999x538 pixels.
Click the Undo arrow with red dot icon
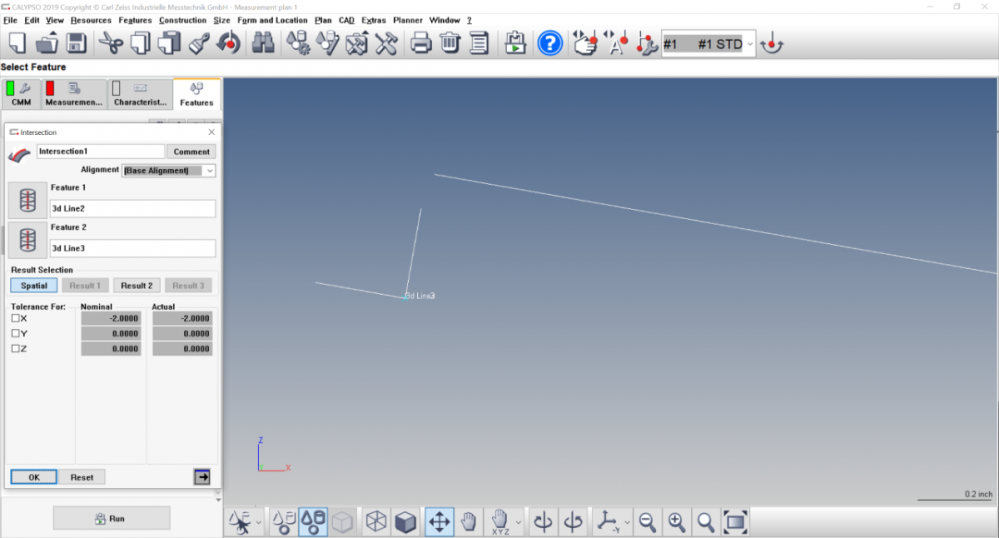pos(229,43)
